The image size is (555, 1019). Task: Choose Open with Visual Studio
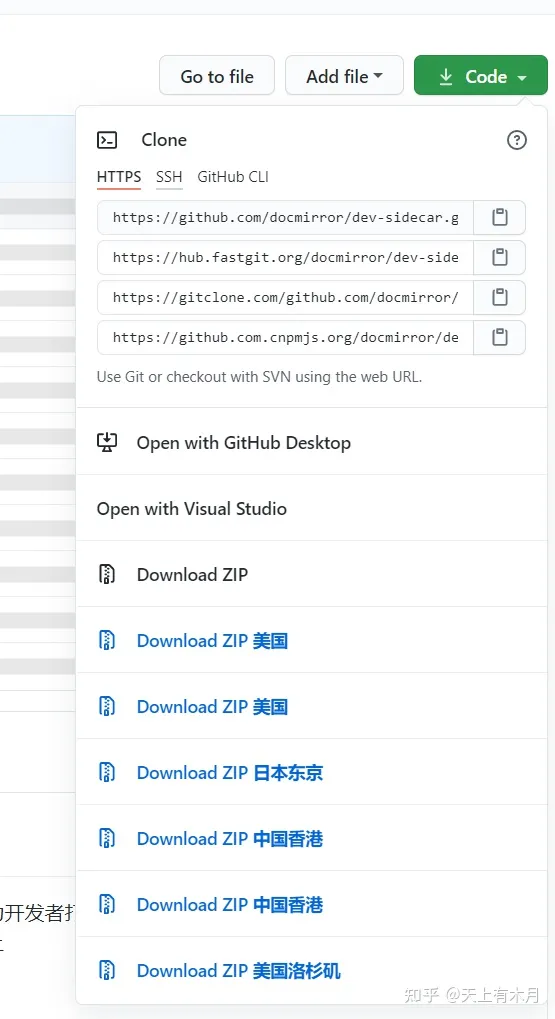pos(312,508)
